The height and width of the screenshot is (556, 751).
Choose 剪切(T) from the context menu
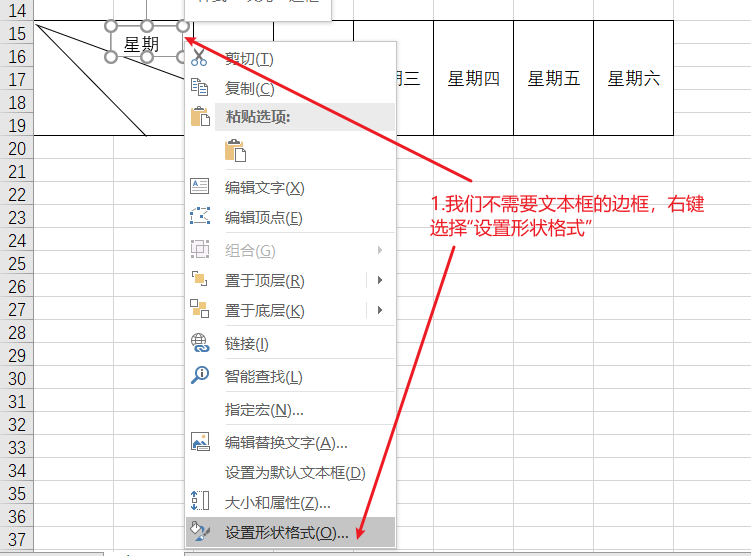tap(290, 59)
